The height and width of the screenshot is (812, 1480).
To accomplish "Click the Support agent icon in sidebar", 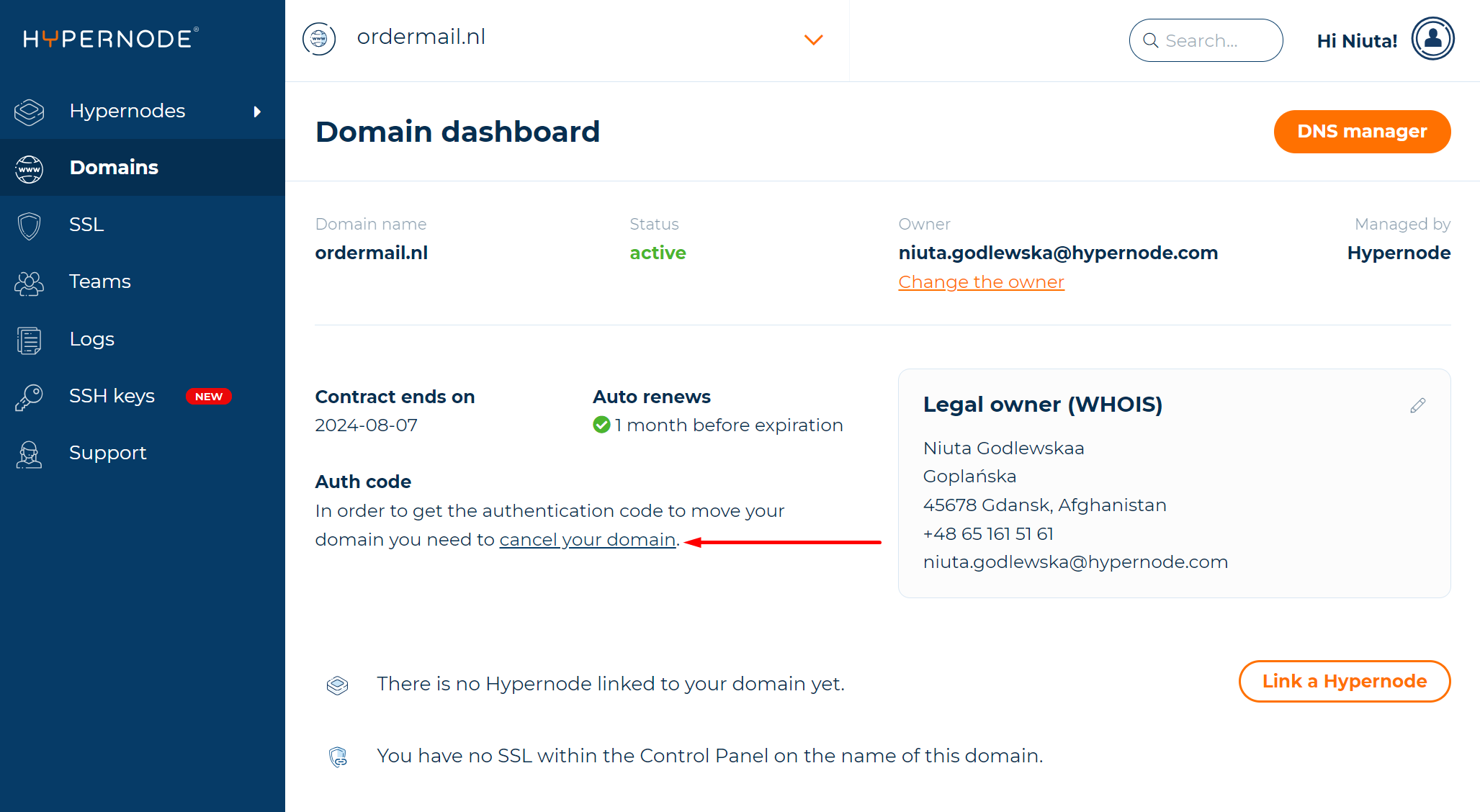I will point(30,454).
